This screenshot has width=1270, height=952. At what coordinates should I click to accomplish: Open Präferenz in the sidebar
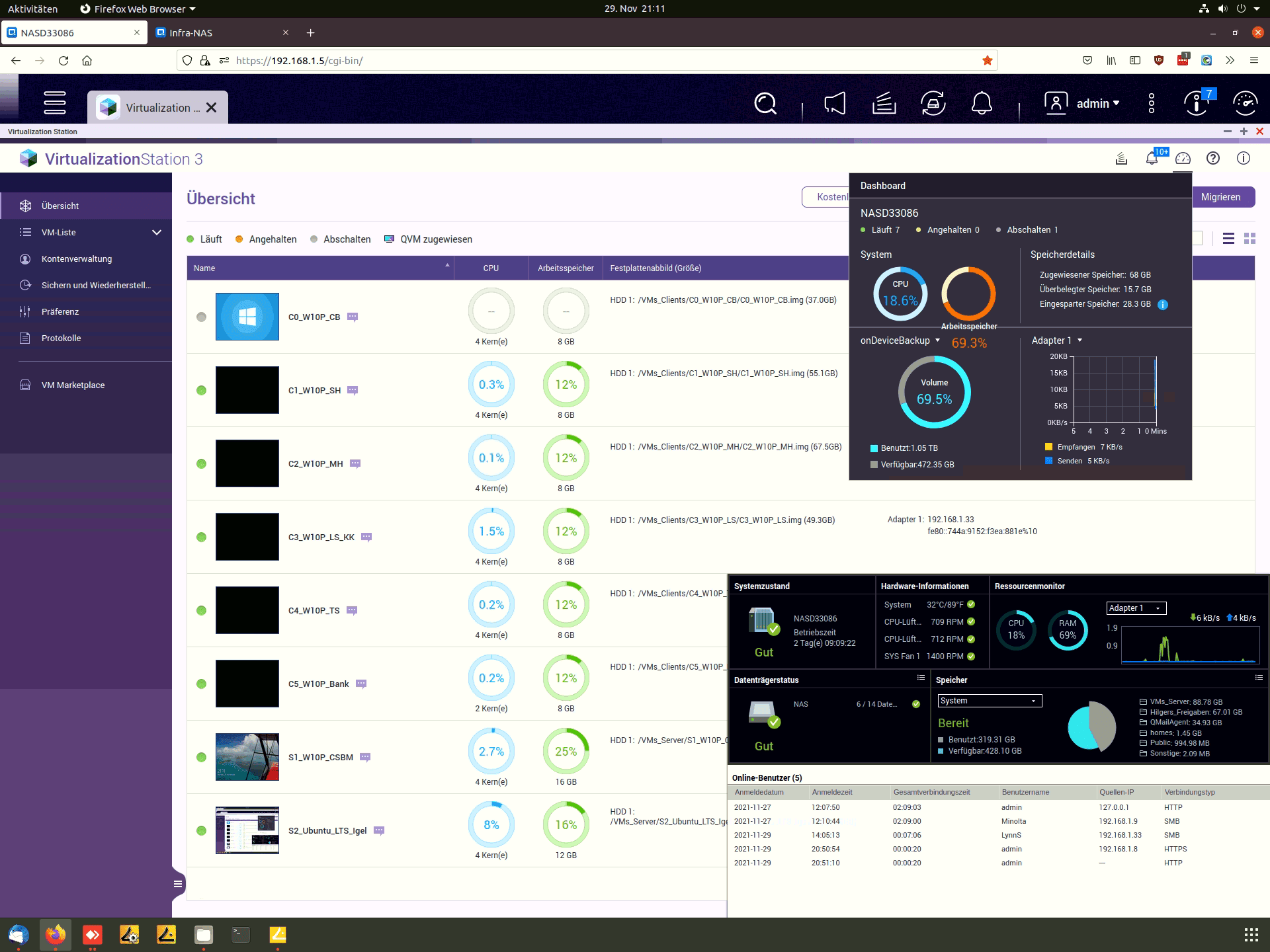[86, 311]
